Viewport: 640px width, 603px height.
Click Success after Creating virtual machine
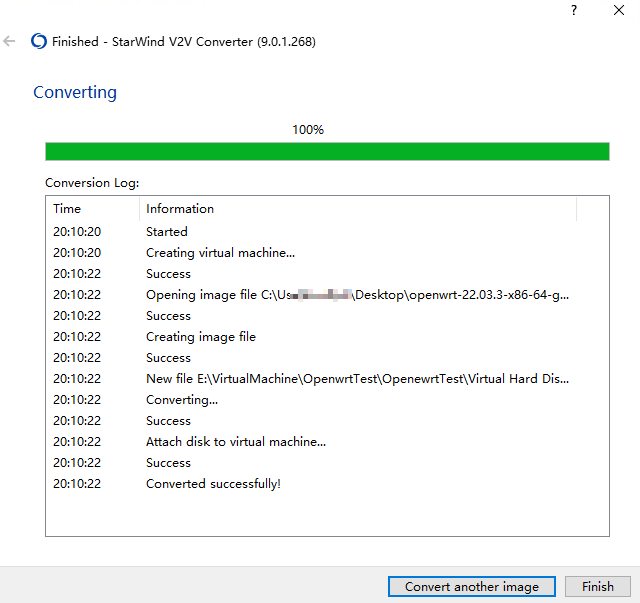[168, 274]
